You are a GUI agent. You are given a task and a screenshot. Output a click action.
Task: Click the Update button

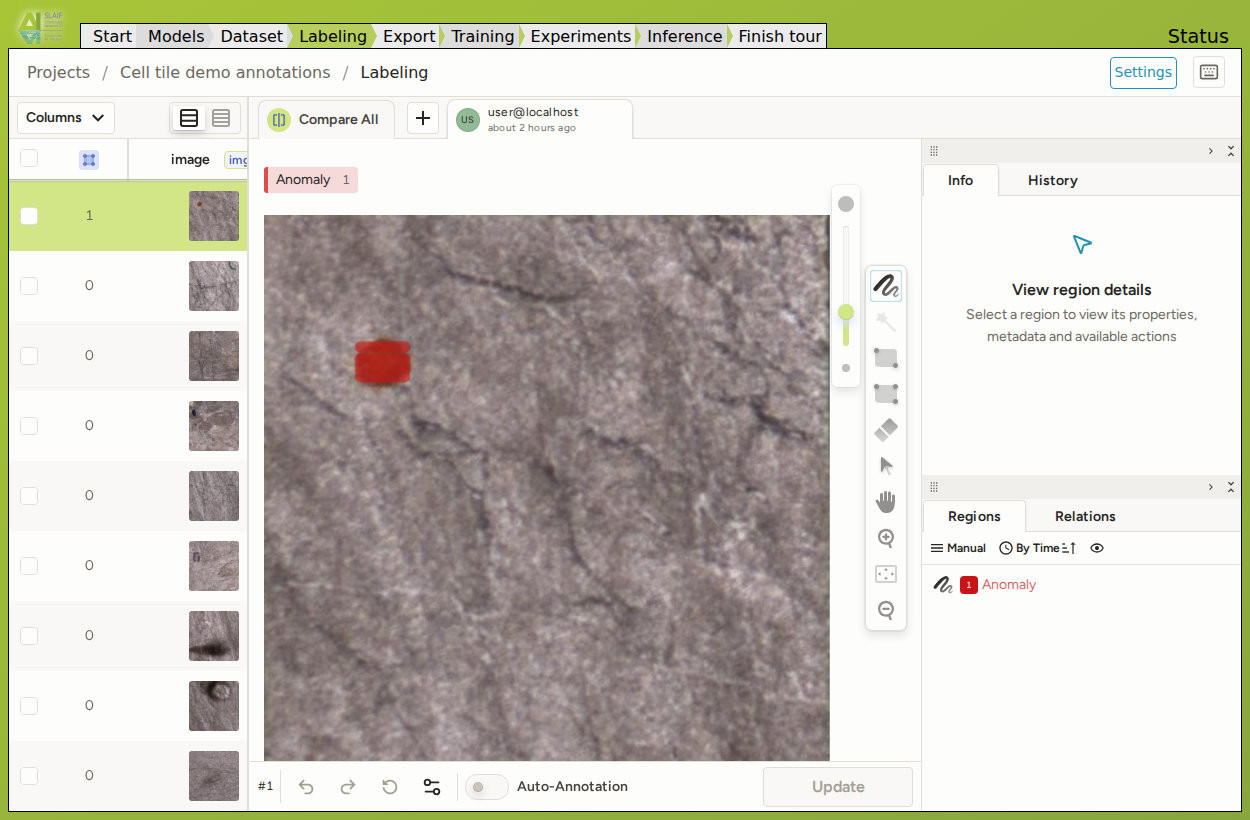click(x=838, y=787)
